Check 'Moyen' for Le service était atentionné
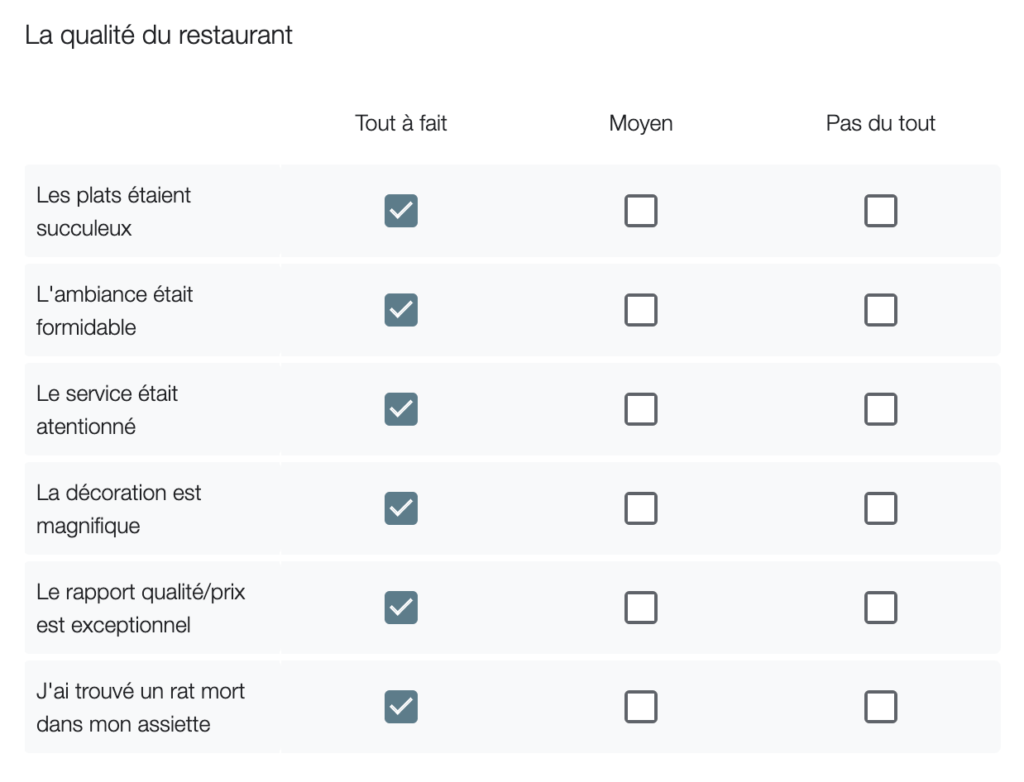Image resolution: width=1024 pixels, height=782 pixels. (x=641, y=409)
